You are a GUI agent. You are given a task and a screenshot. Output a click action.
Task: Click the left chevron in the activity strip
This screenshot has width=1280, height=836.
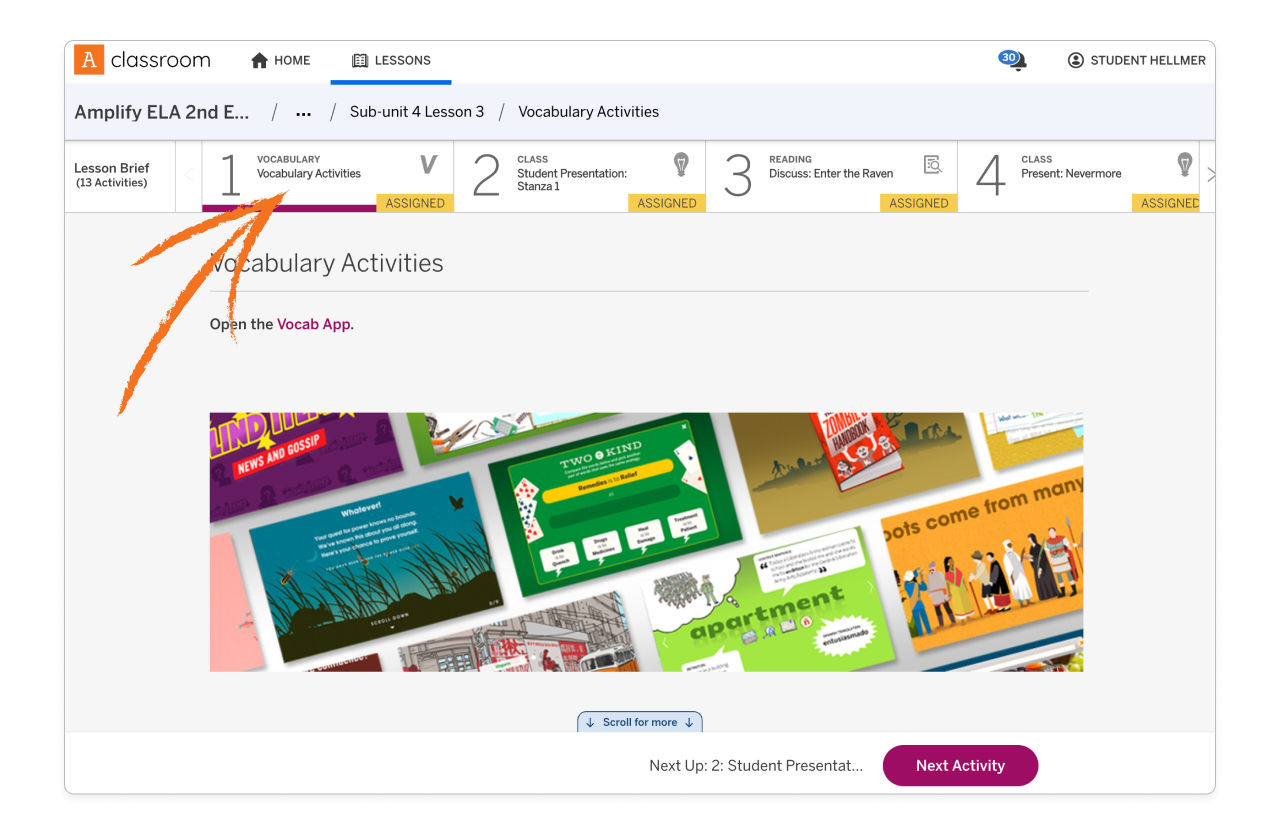(188, 174)
